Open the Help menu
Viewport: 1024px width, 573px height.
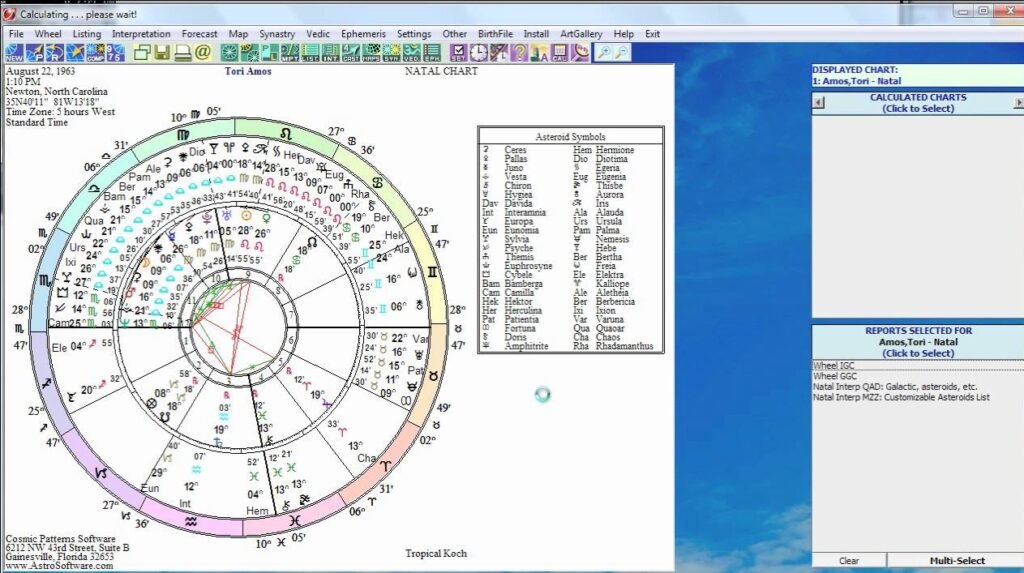(624, 34)
